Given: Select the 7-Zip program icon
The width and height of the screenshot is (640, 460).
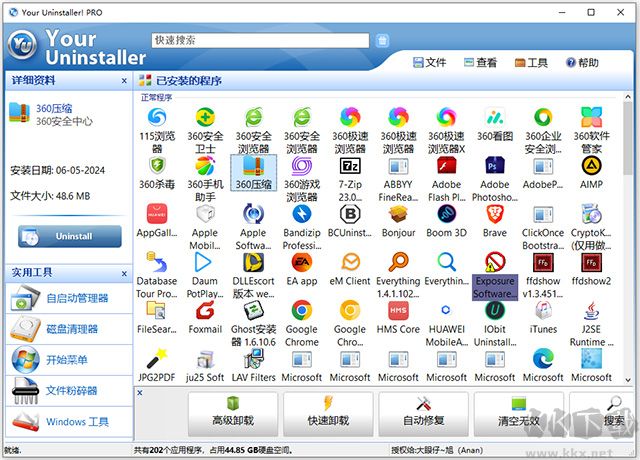Looking at the screenshot, I should click(350, 165).
